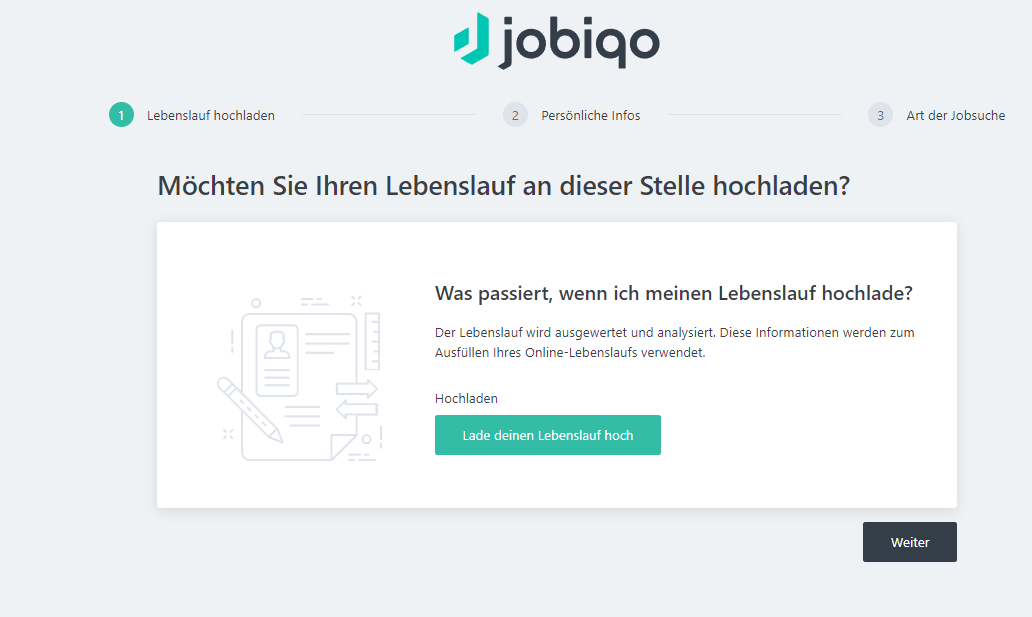
Task: Click the "Weiter" button
Action: click(x=910, y=542)
